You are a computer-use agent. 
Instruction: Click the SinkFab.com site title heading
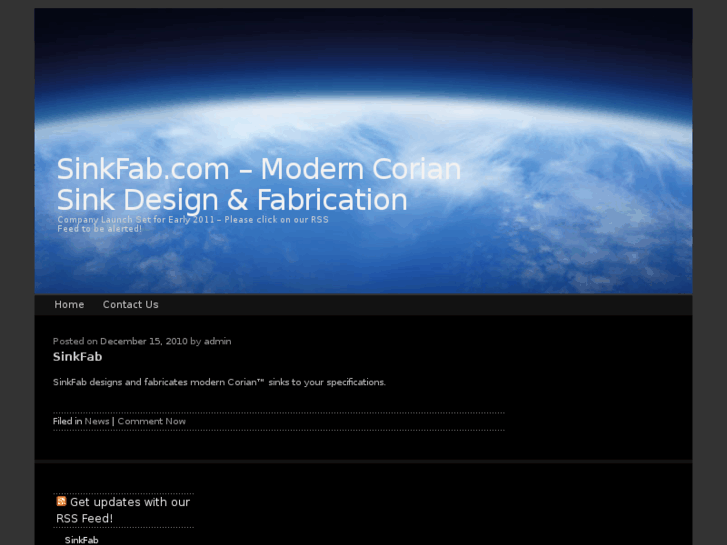pyautogui.click(x=259, y=184)
